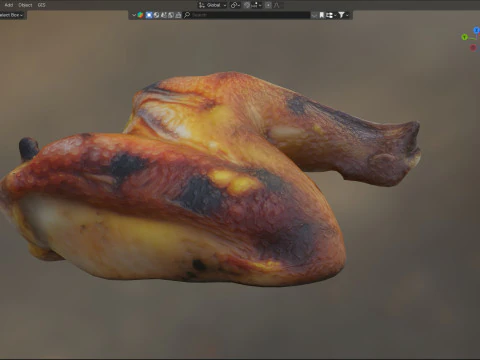Click the globe icon after blue square

[x=156, y=15]
